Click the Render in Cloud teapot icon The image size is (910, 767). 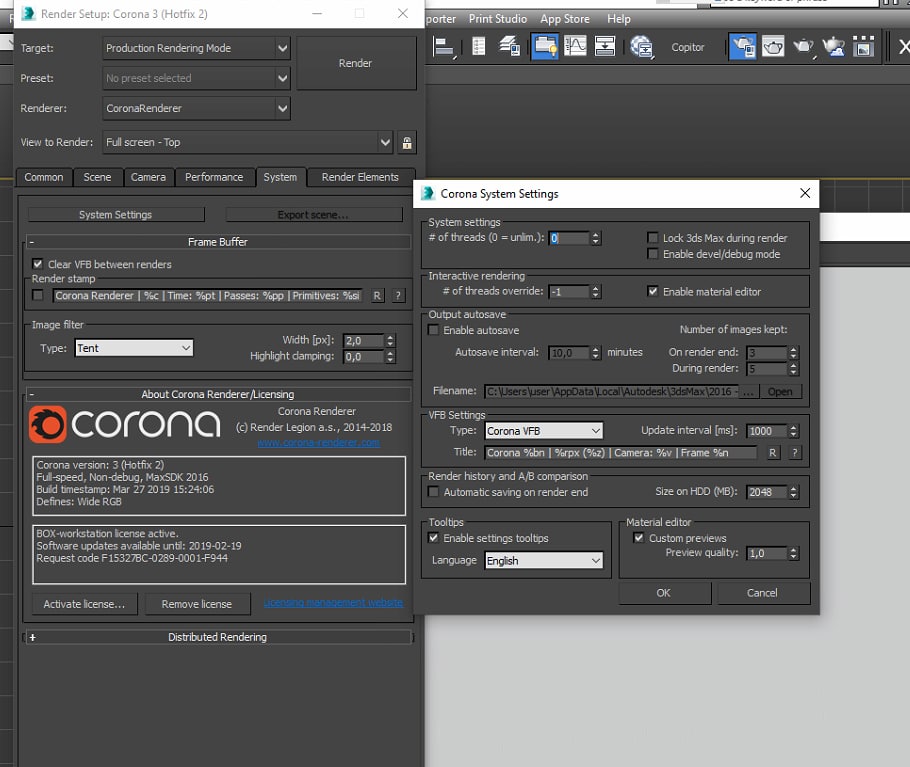click(x=833, y=46)
